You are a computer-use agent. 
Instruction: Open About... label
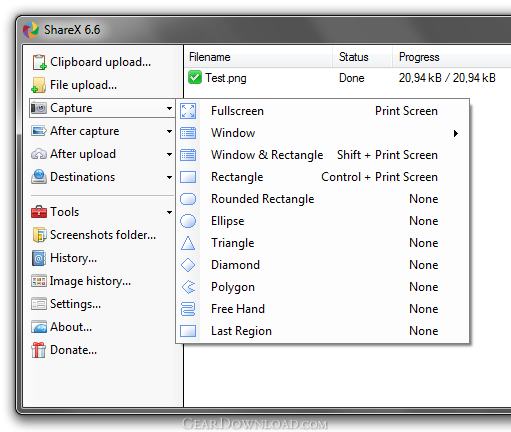click(x=71, y=327)
